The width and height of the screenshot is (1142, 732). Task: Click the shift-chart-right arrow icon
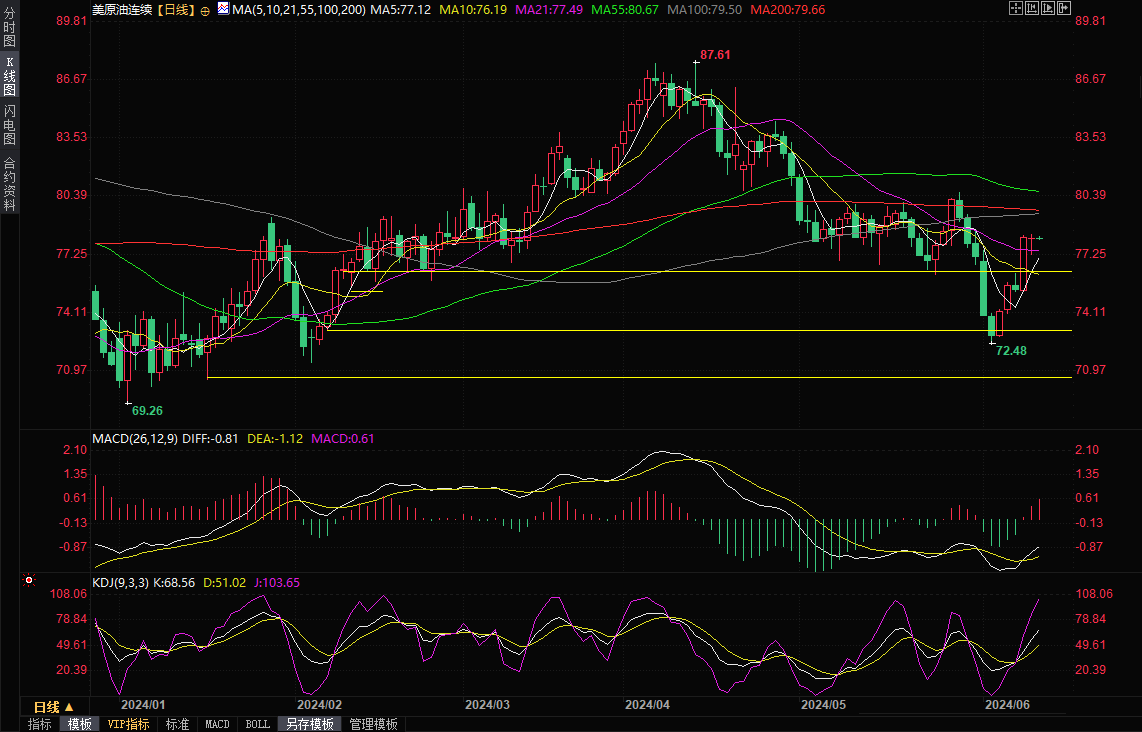click(x=1065, y=9)
